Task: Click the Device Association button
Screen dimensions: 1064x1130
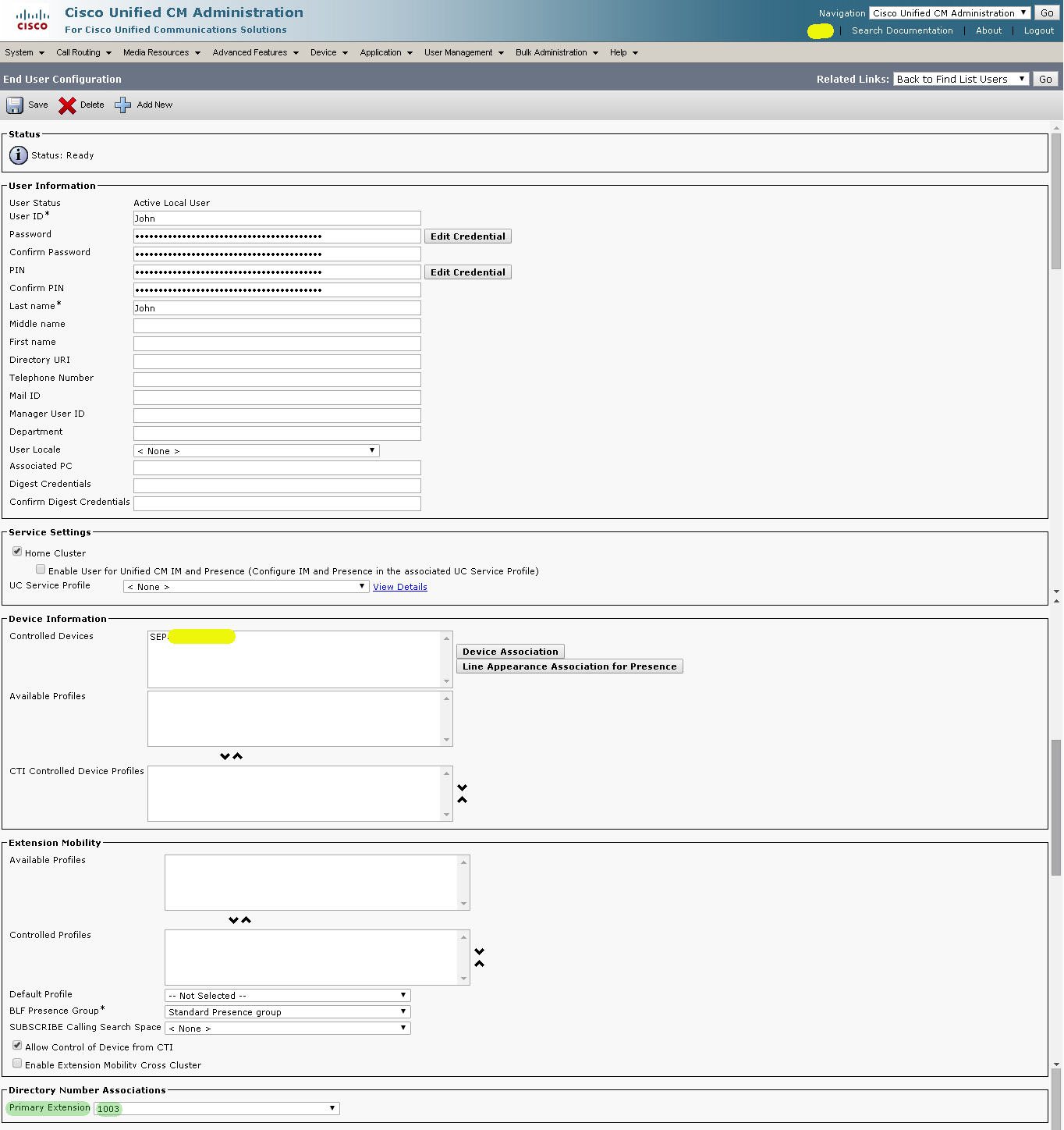Action: [510, 652]
